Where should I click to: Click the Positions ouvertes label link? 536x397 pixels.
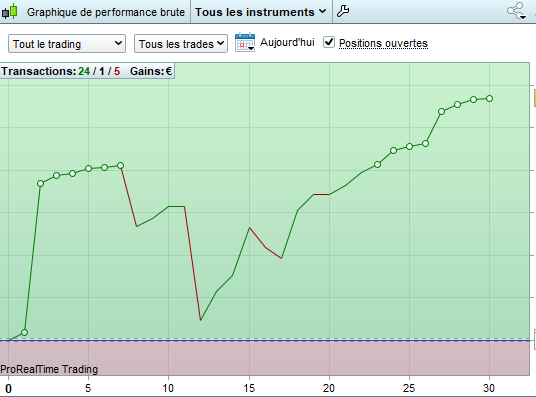click(383, 43)
